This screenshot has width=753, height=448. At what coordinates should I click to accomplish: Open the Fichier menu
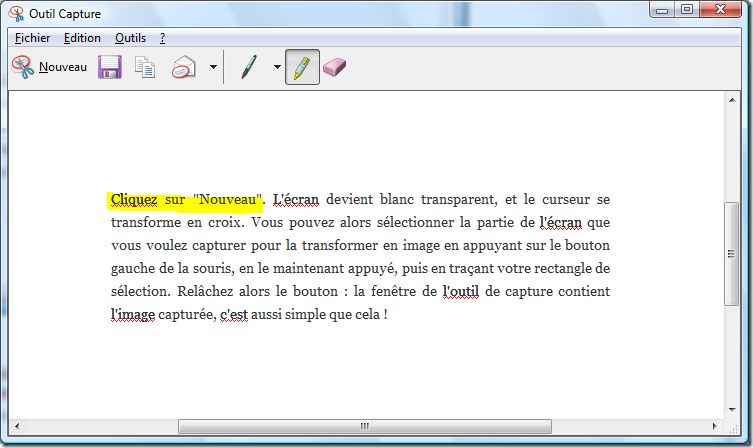click(x=32, y=38)
